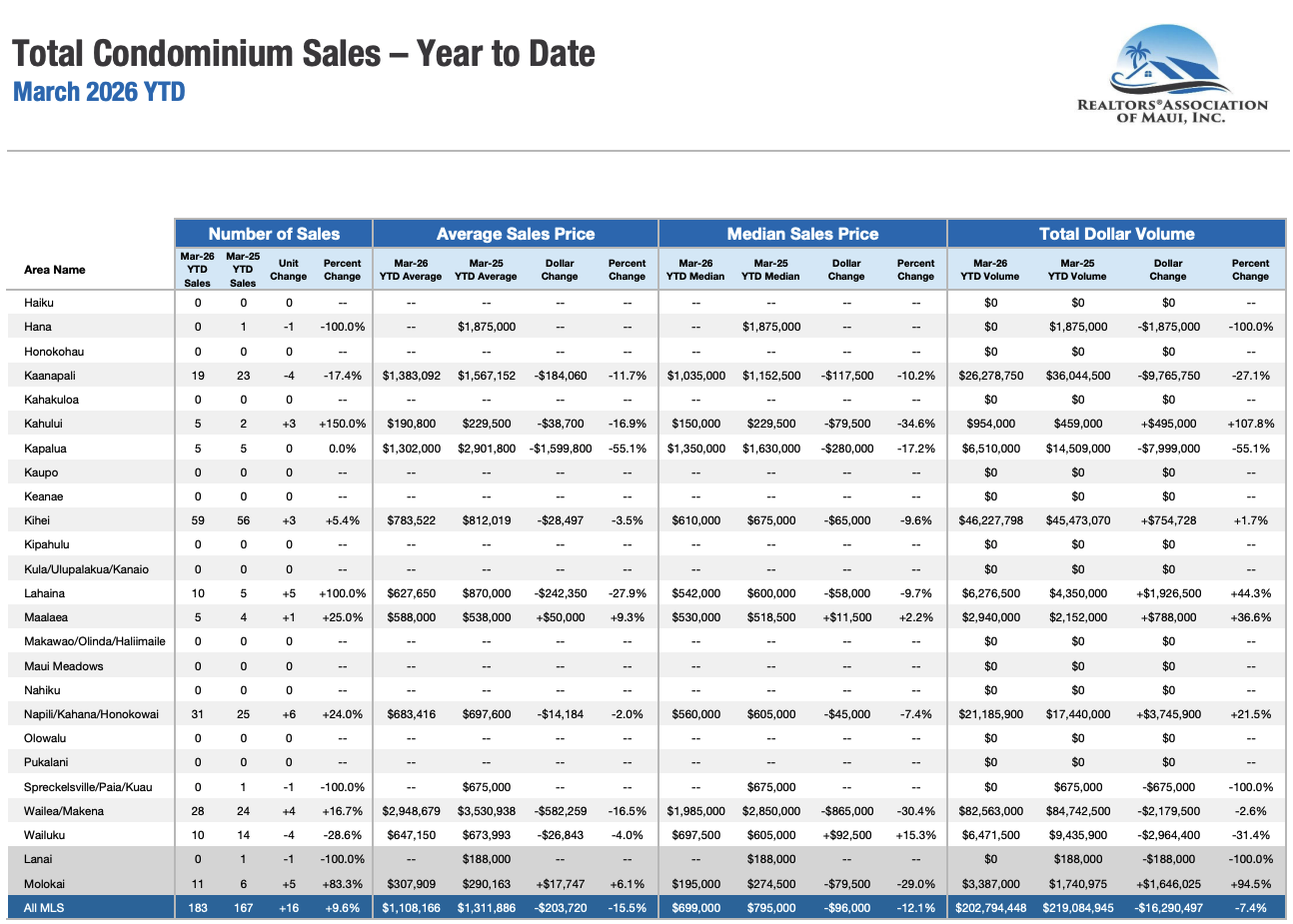The image size is (1293, 924).
Task: Select the Olowalu row label
Action: point(45,738)
